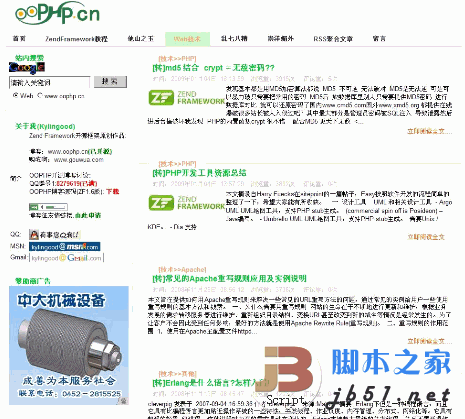
Task: Click [技术>>PHP] category above md5 article
Action: pyautogui.click(x=177, y=59)
